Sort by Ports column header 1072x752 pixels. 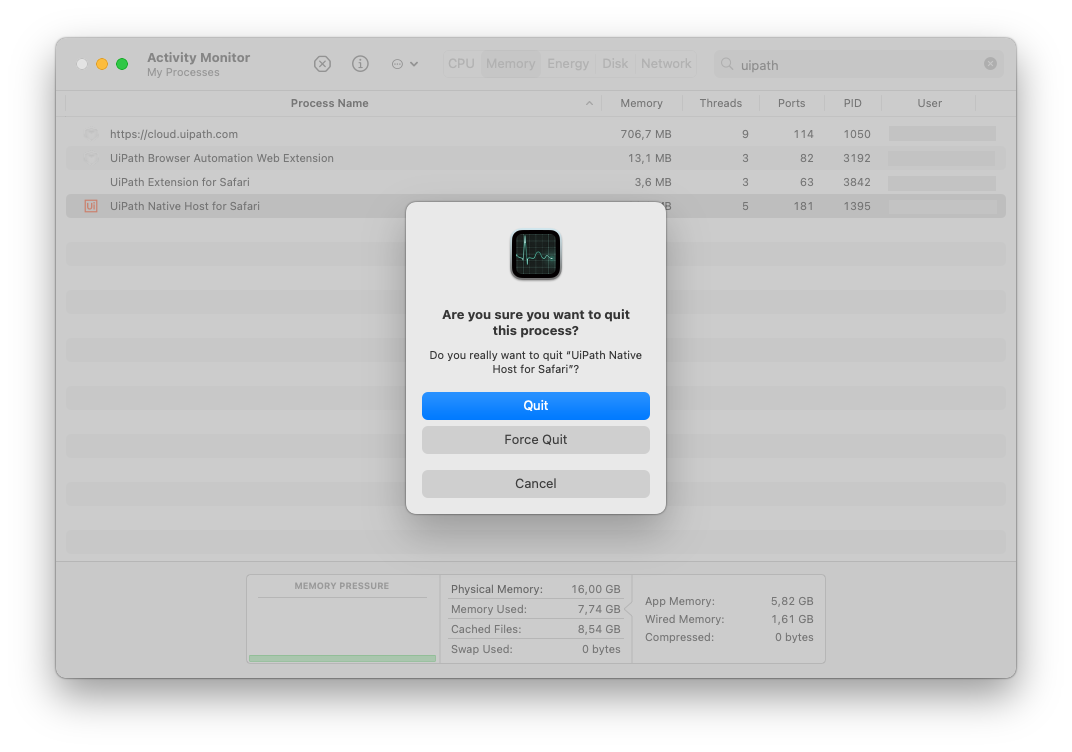[x=791, y=103]
